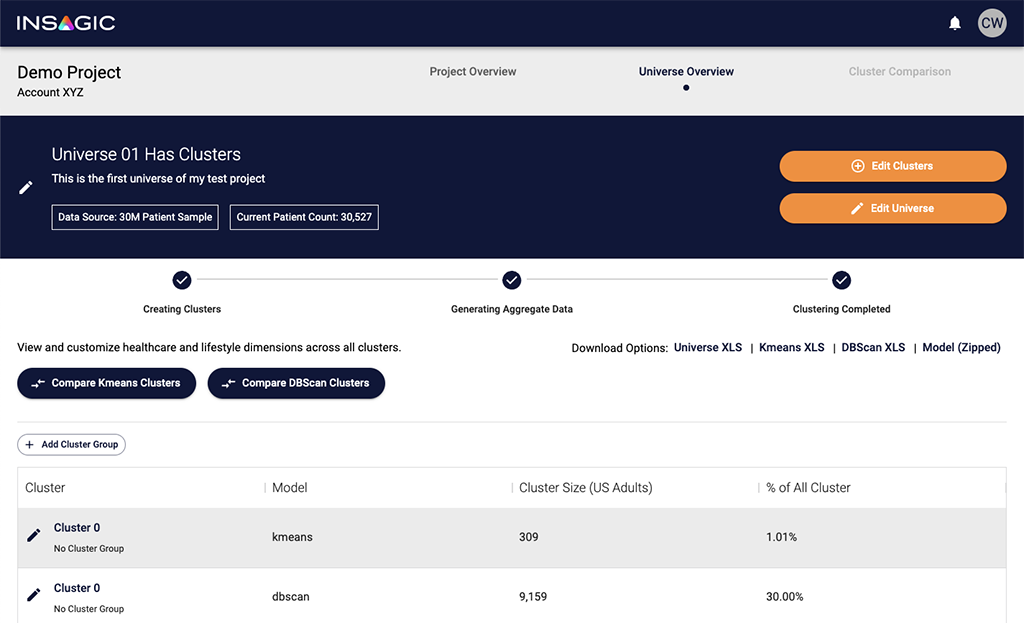Viewport: 1024px width, 623px height.
Task: Download the Universe XLS file
Action: [708, 348]
